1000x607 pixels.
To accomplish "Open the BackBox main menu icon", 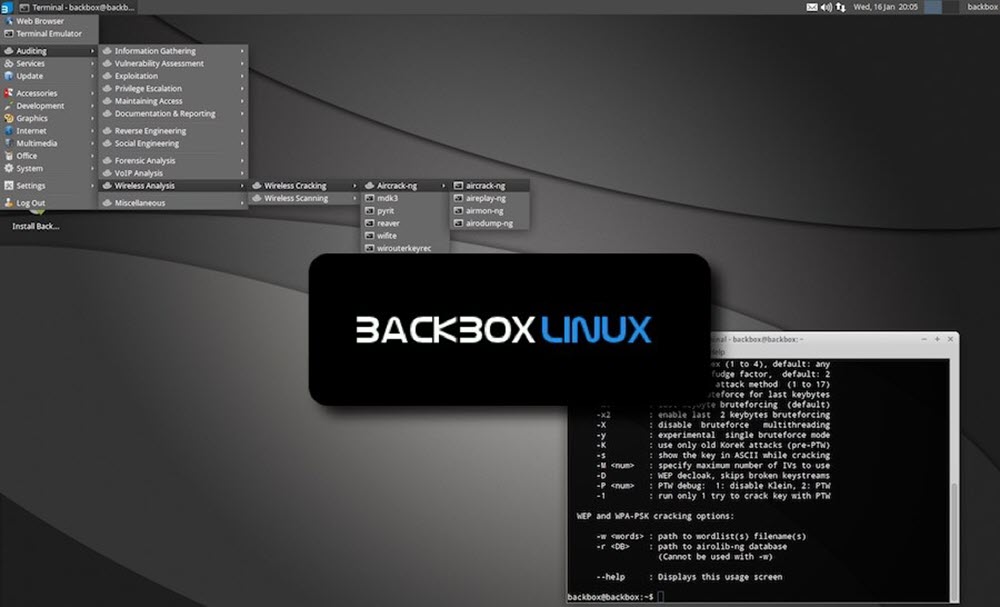I will click(6, 7).
